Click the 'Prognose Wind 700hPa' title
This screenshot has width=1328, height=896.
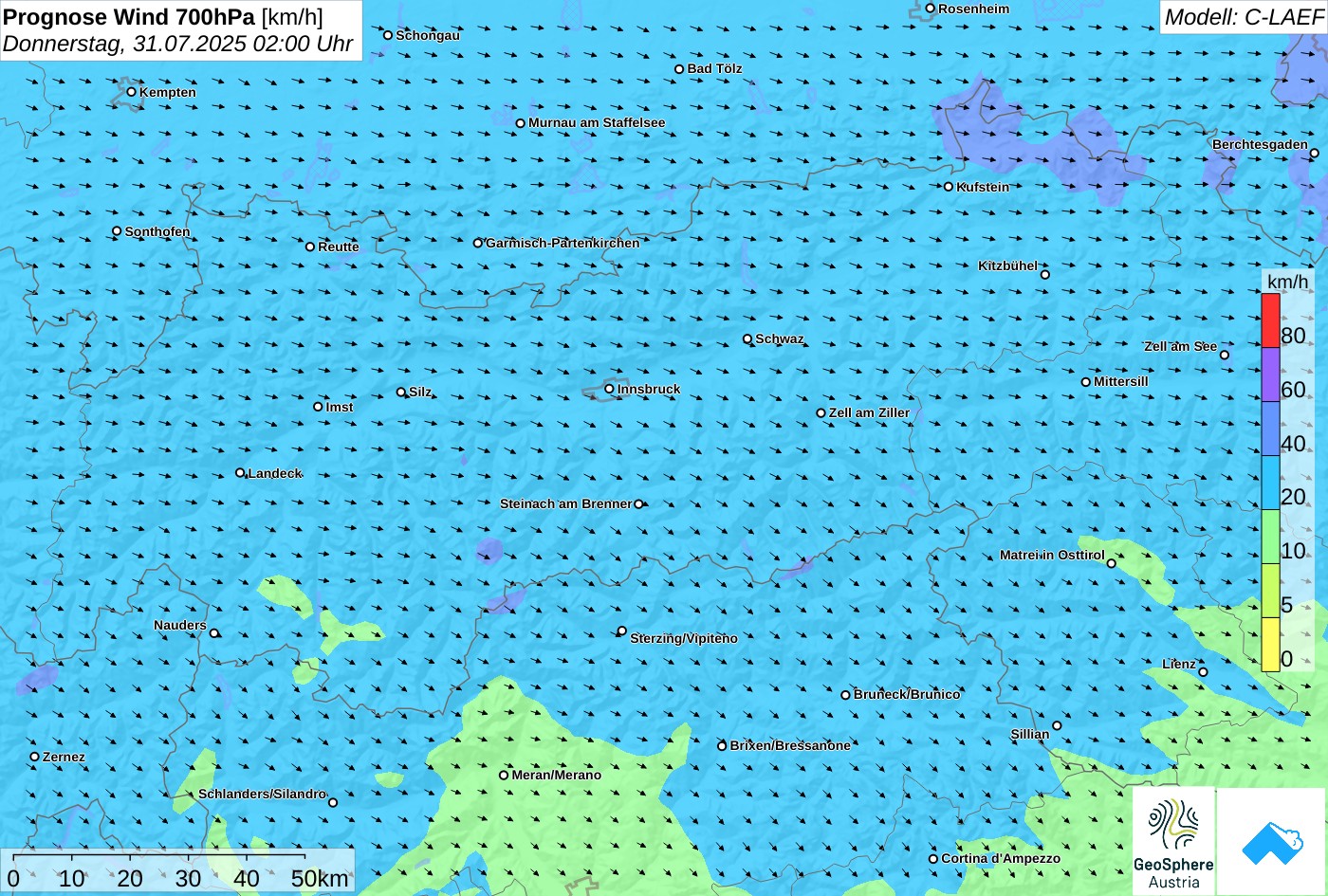coord(129,16)
